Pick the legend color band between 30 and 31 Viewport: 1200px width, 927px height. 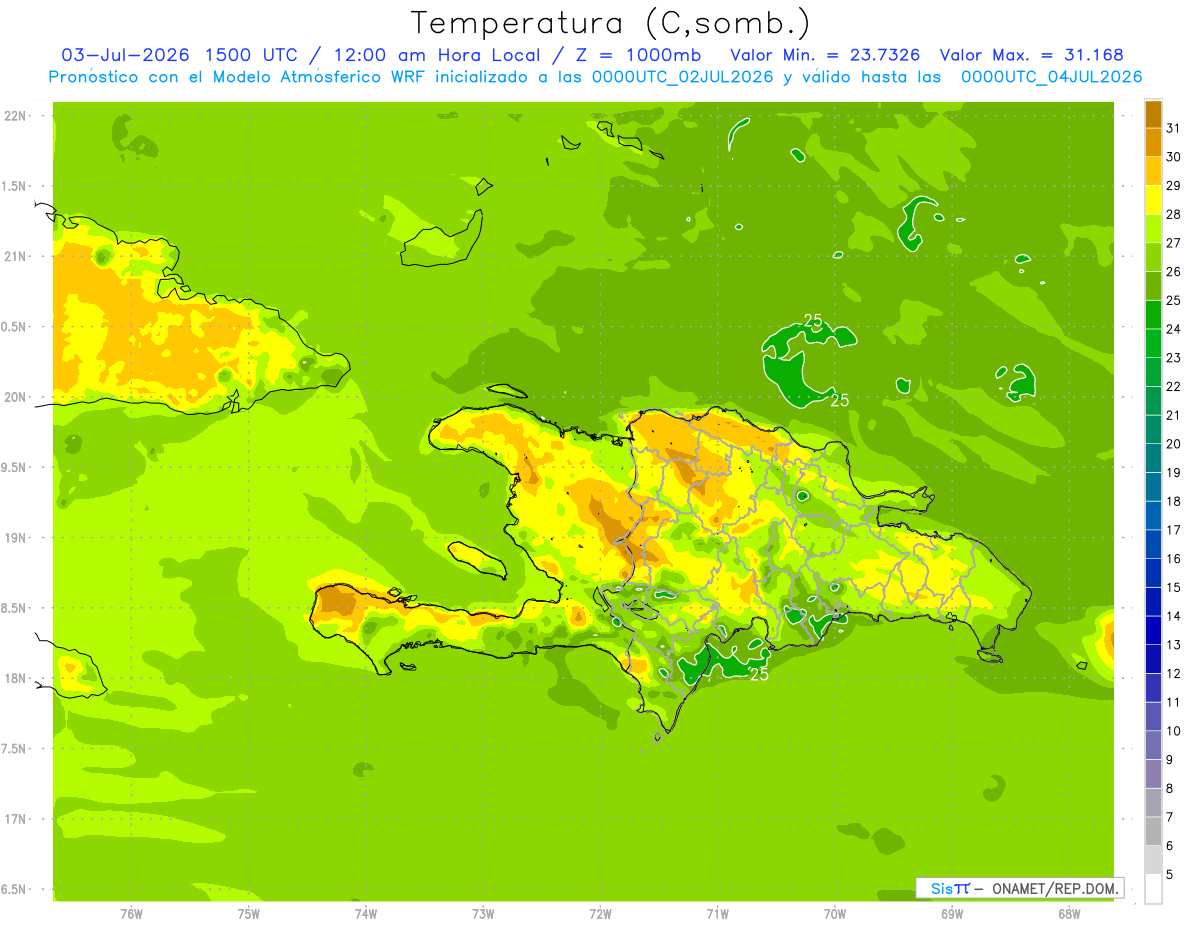click(1153, 143)
